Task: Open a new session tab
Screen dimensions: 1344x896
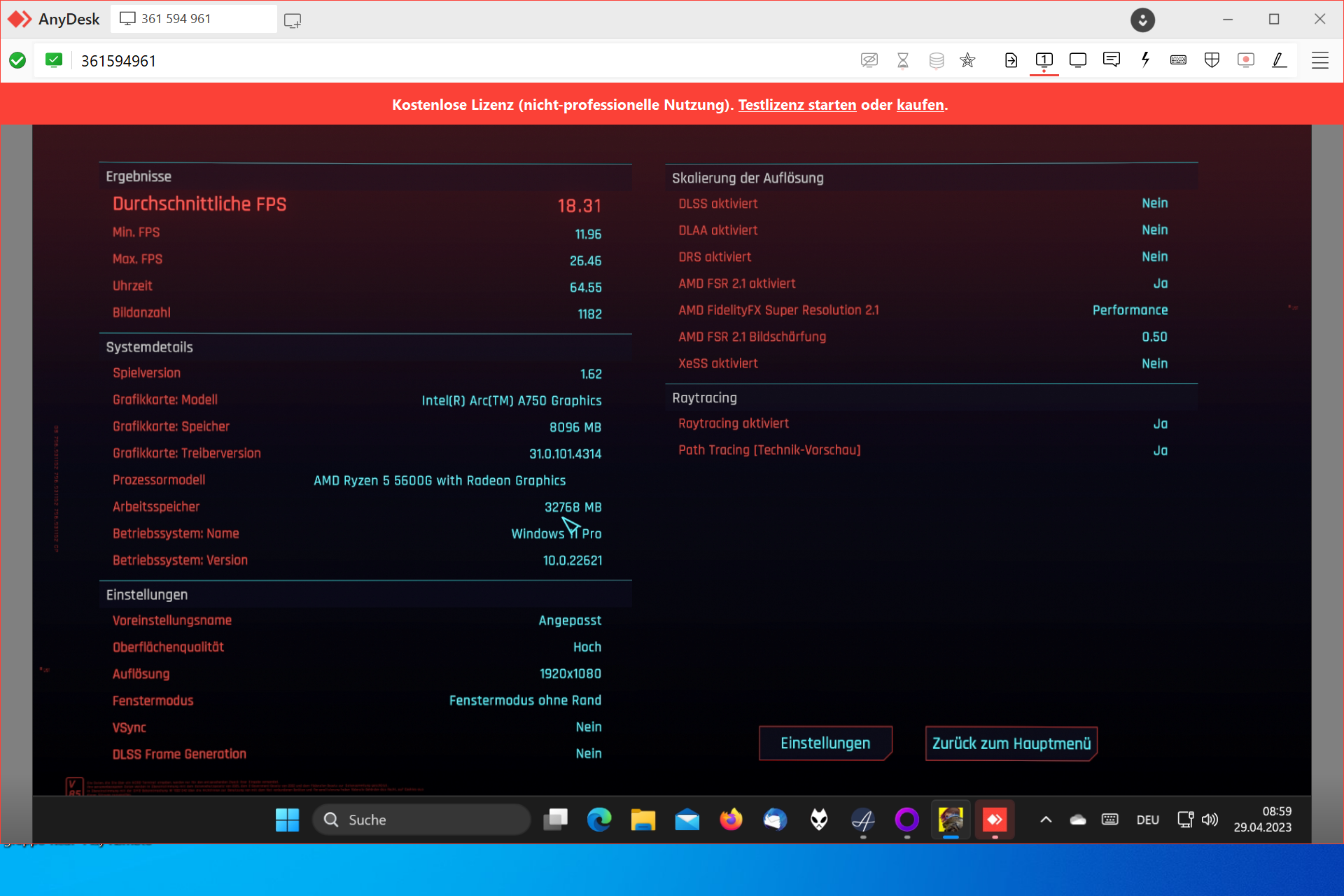Action: click(x=293, y=20)
